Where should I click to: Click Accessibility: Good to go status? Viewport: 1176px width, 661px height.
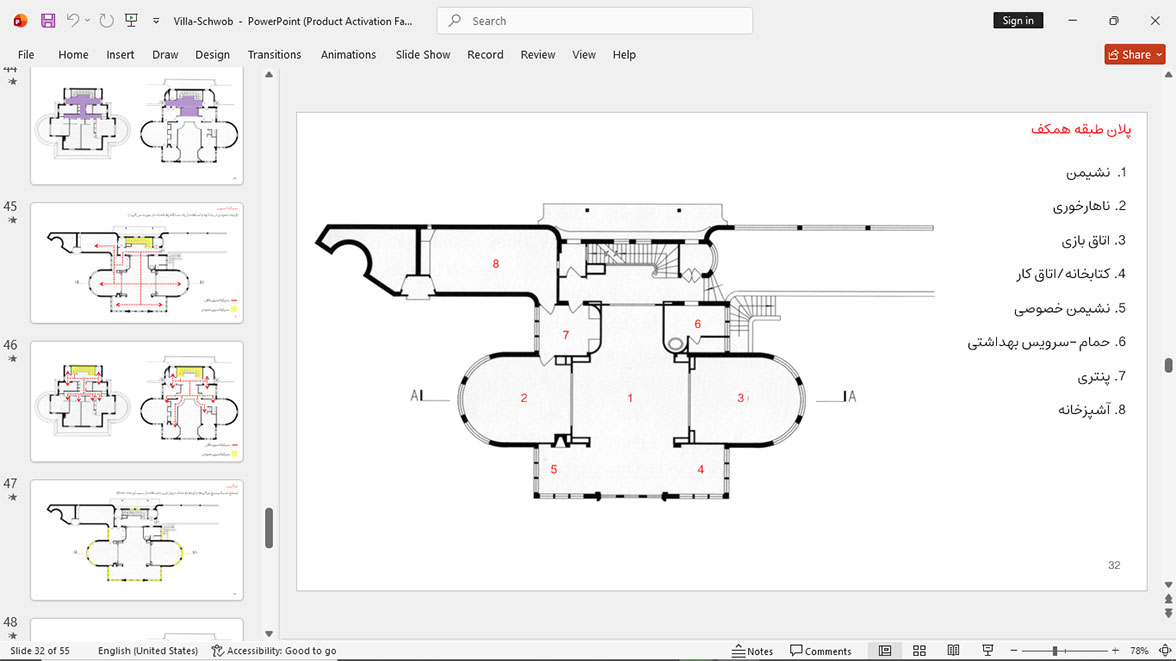pyautogui.click(x=274, y=650)
